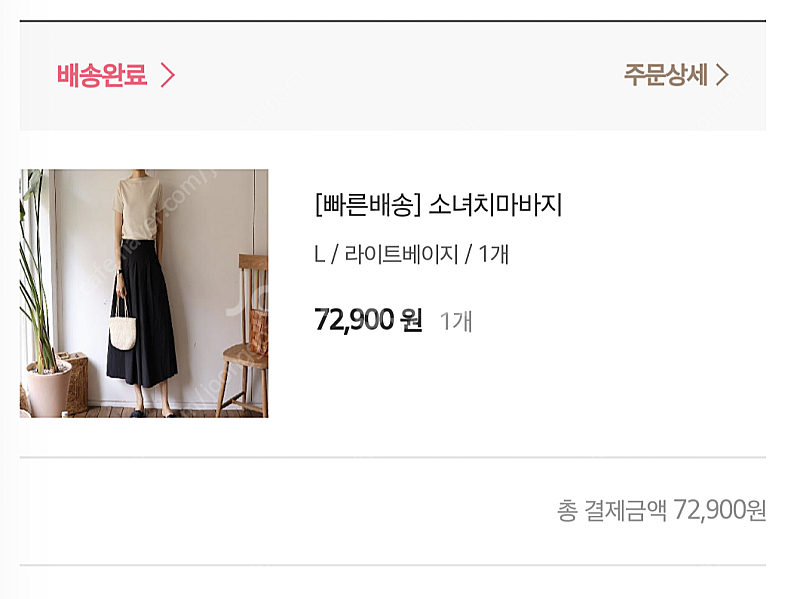Click the empty gray header bar between 배송완료 and 주문상세
The image size is (800, 599).
400,75
